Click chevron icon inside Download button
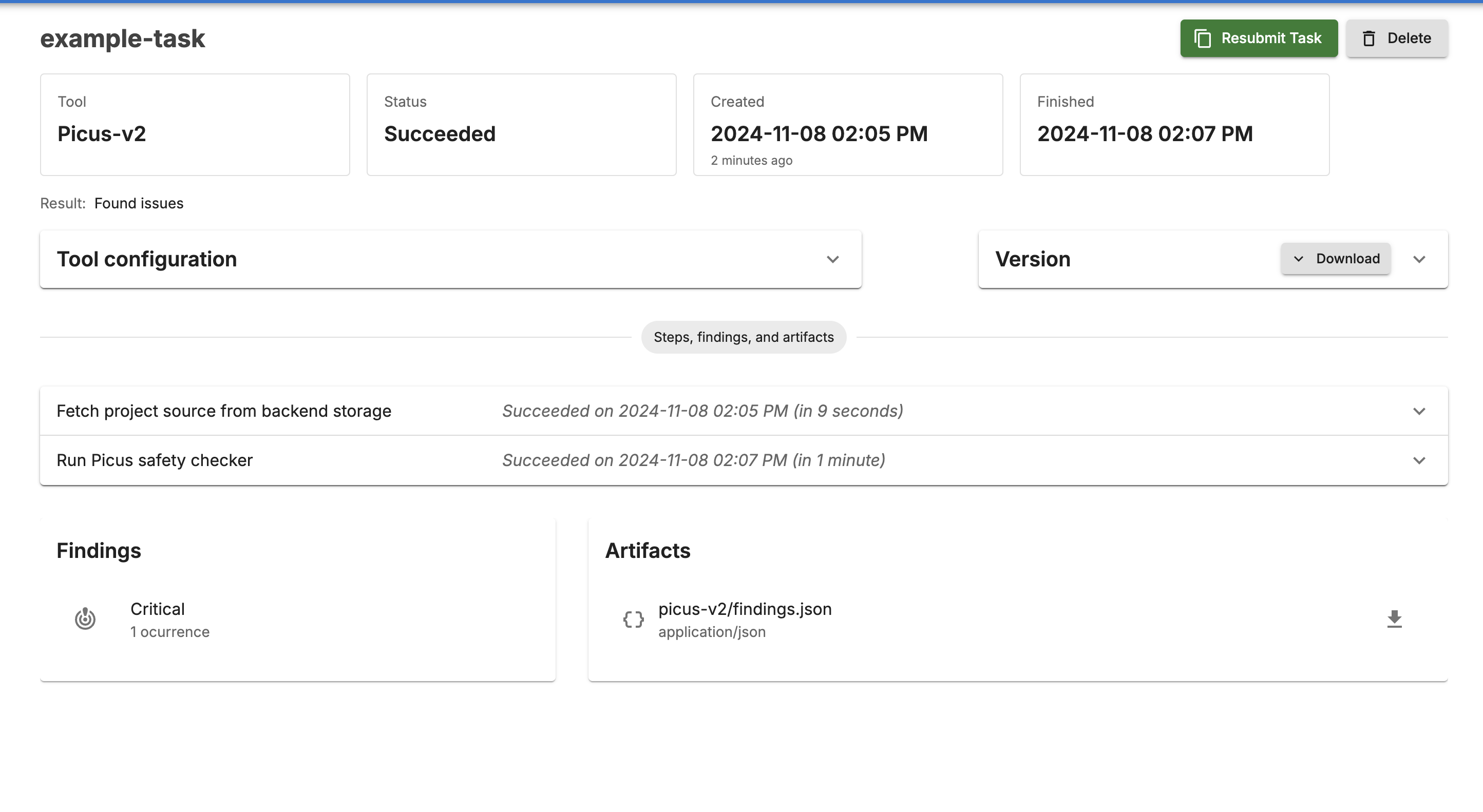 click(x=1298, y=259)
